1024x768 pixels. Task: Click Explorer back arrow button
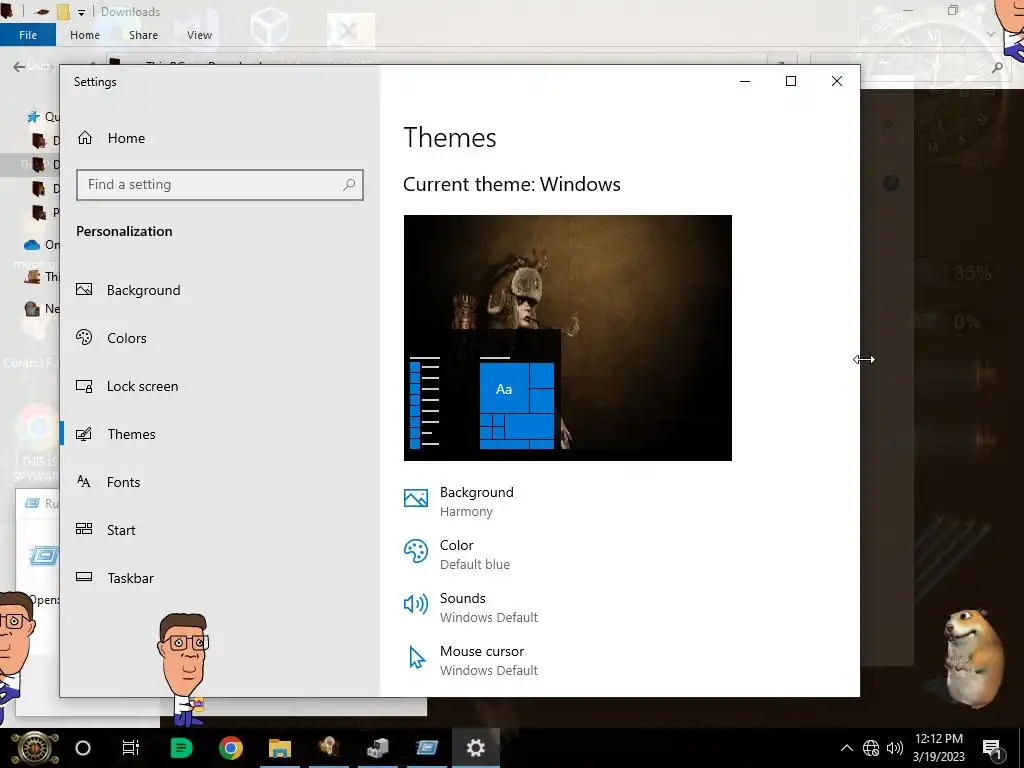19,66
